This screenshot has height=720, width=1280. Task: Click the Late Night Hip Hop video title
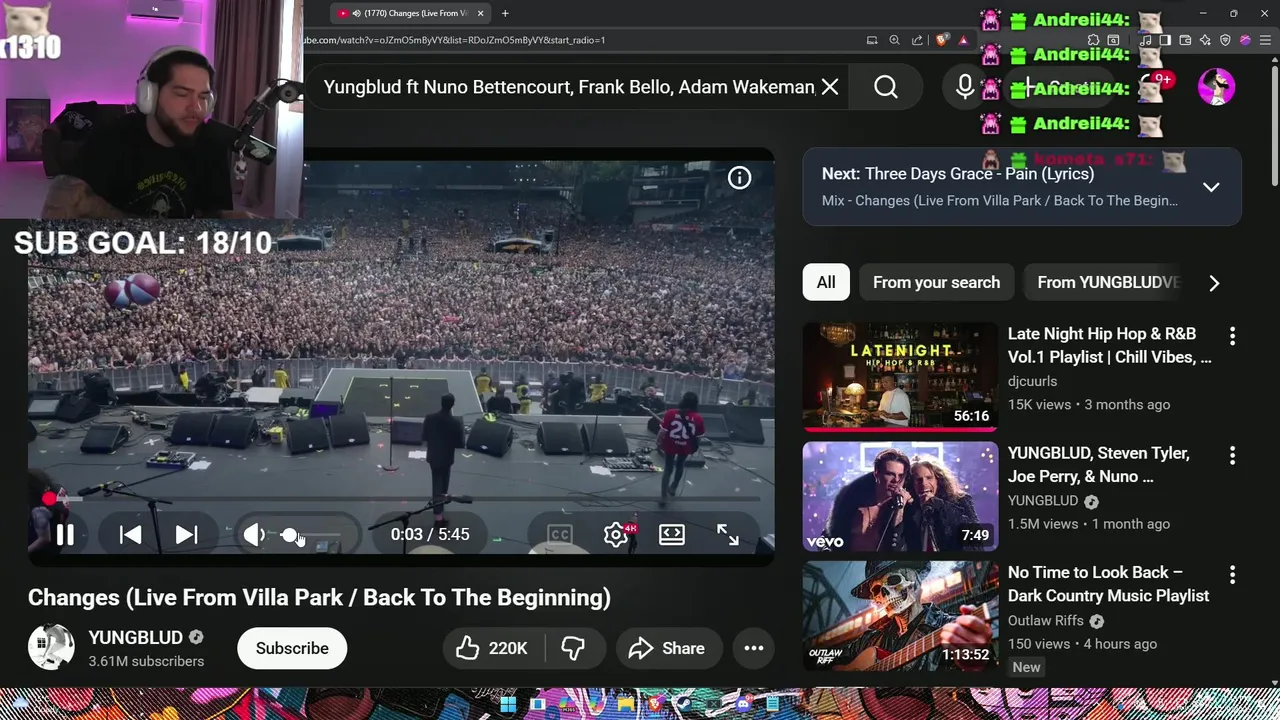pyautogui.click(x=1109, y=345)
